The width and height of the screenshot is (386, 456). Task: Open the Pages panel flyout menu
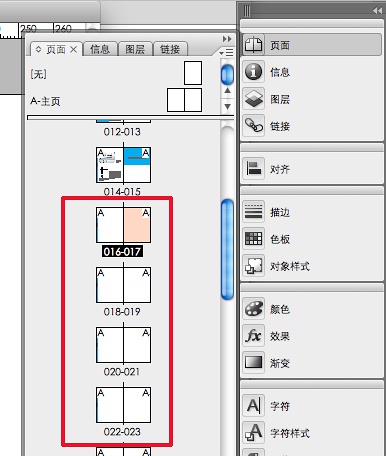click(227, 53)
